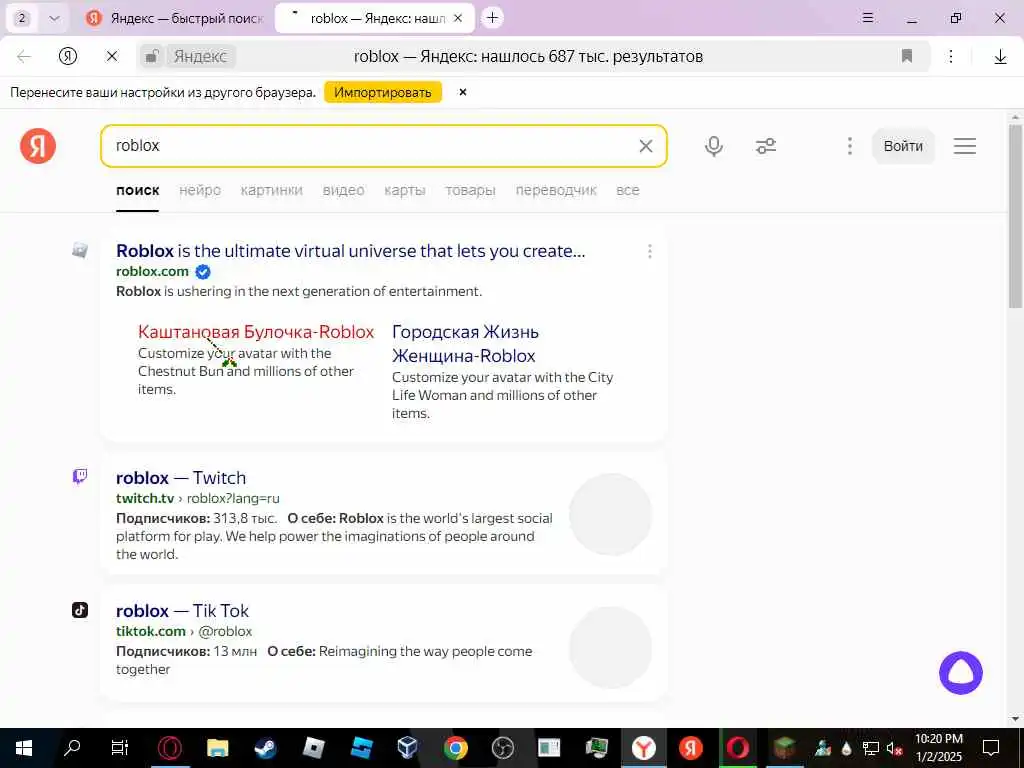Image resolution: width=1024 pixels, height=768 pixels.
Task: Open the hamburger menu on Yandex page
Action: point(965,146)
